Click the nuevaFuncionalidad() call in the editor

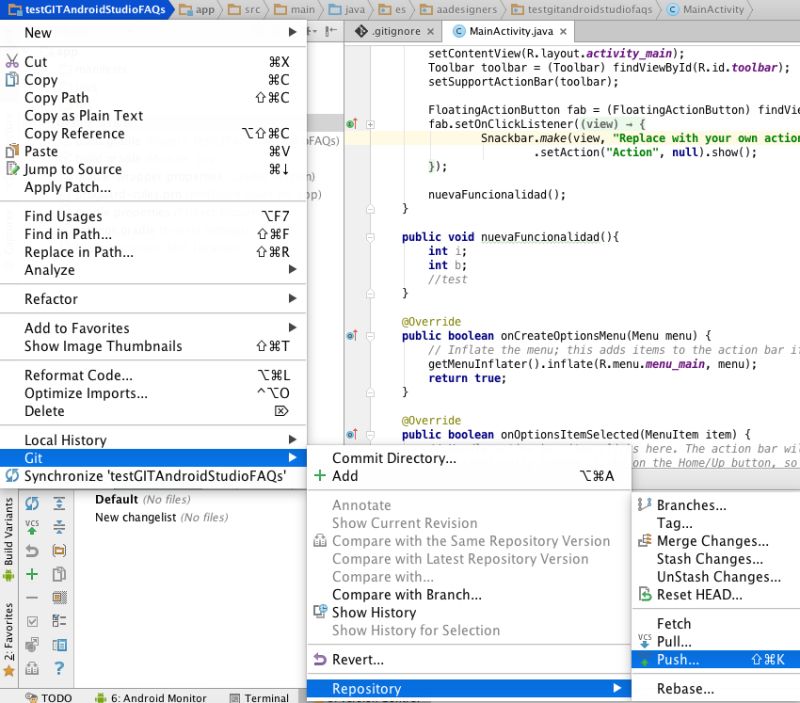[x=496, y=194]
